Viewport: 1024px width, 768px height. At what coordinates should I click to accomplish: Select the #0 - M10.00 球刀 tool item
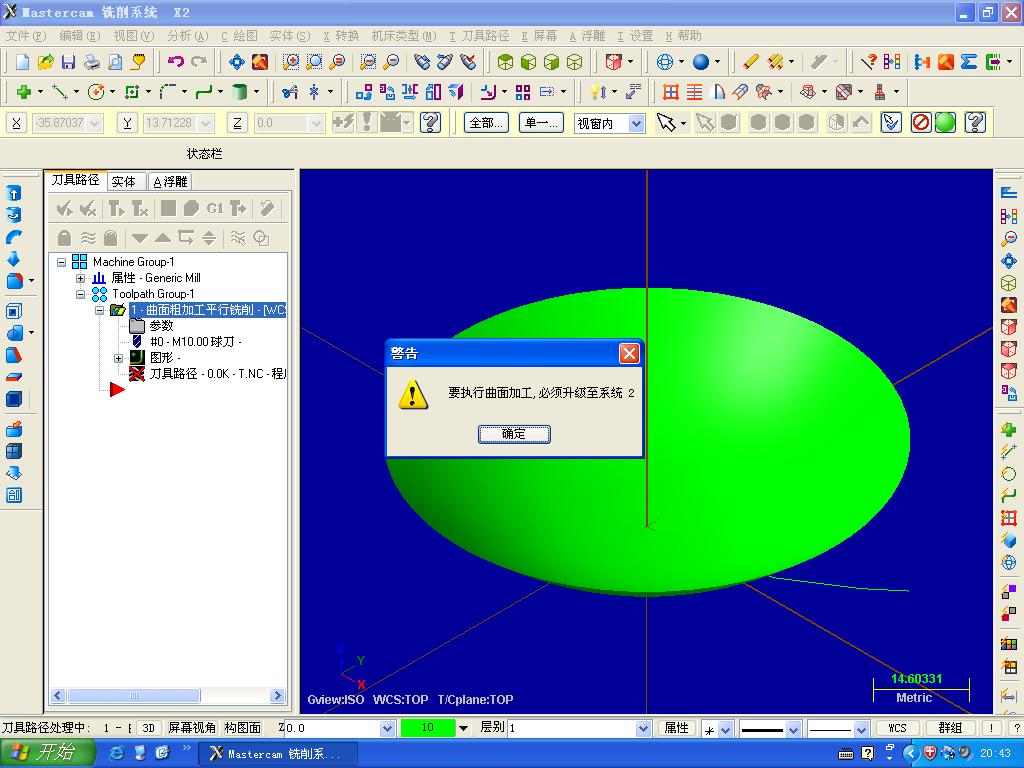coord(196,342)
